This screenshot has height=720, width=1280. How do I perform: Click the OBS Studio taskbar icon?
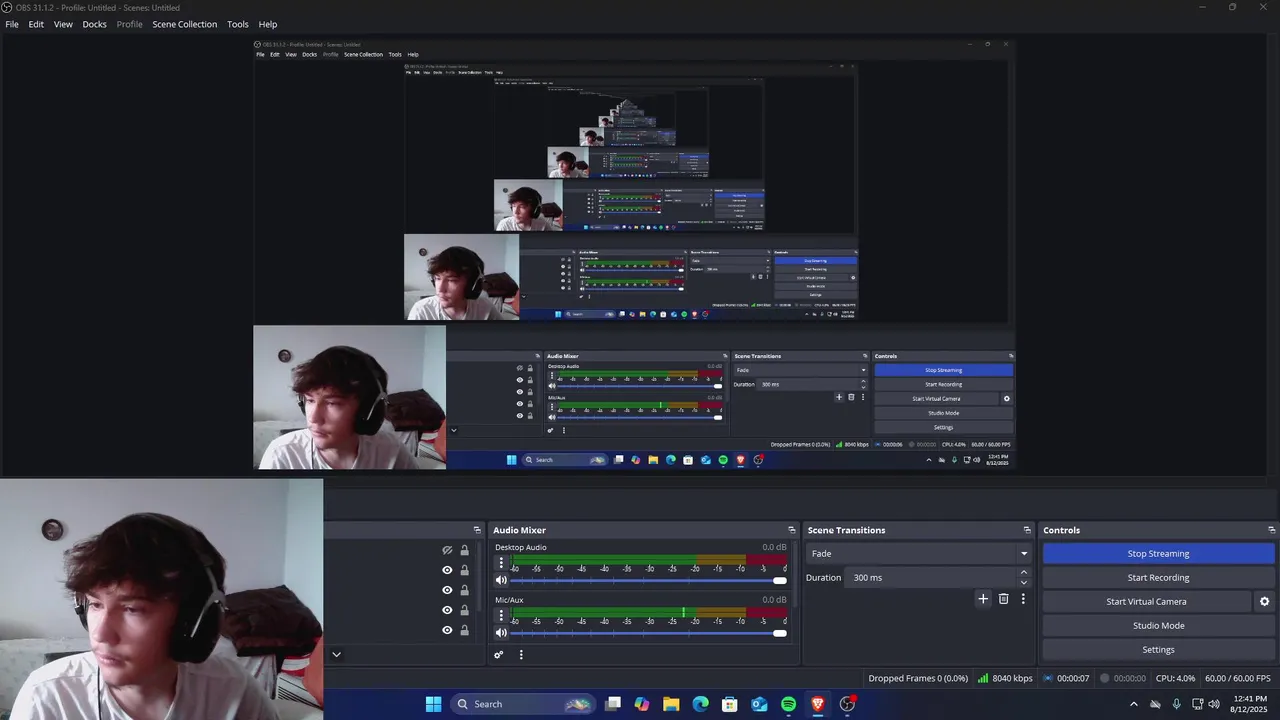click(x=848, y=704)
